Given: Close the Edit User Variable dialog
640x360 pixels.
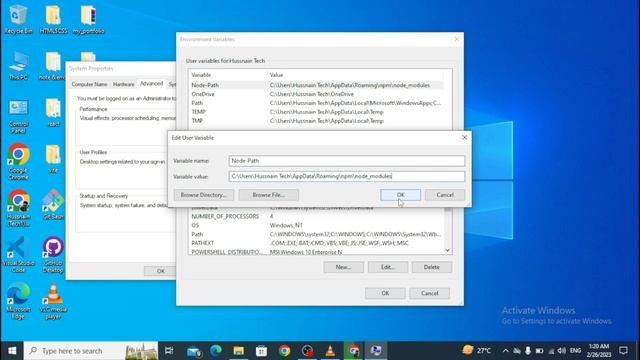Looking at the screenshot, I should point(464,138).
